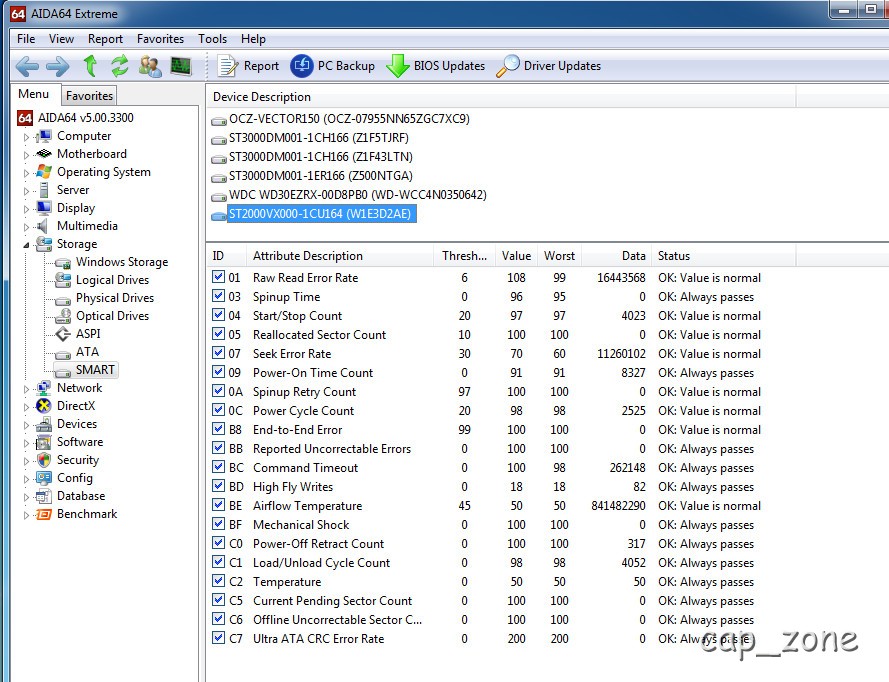
Task: Click the Device Description column header
Action: (x=501, y=97)
